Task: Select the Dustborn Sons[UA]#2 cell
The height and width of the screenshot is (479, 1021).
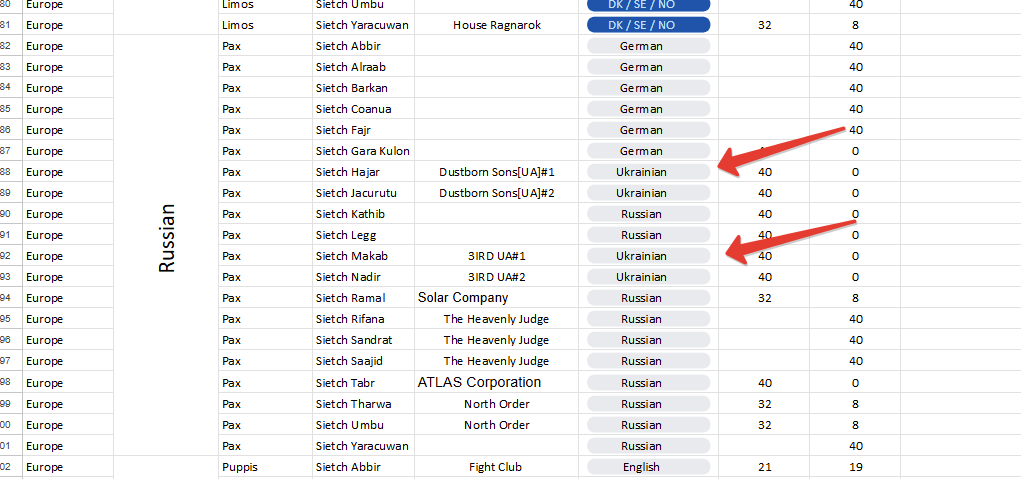Action: click(496, 193)
